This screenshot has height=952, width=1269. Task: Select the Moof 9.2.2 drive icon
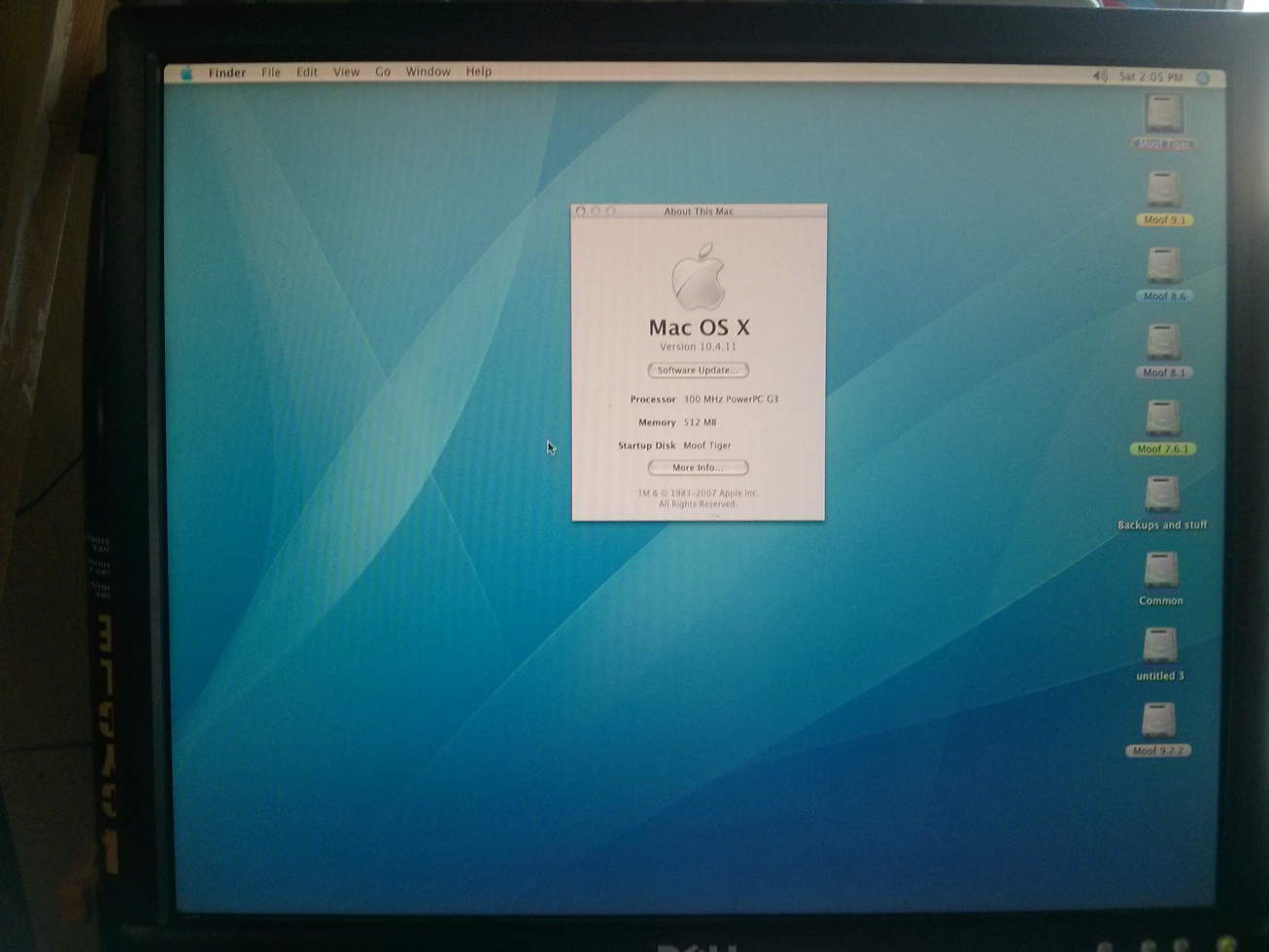[x=1157, y=721]
